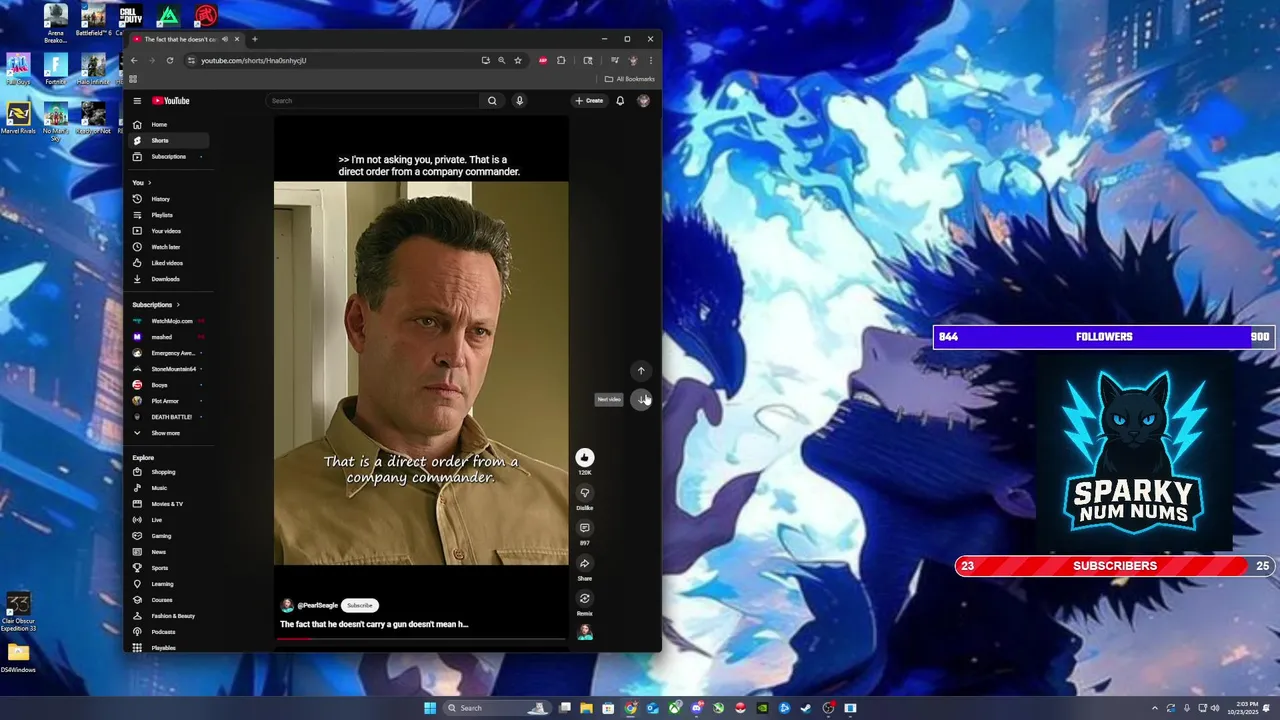Open the Marvel Rivals desktop shortcut
This screenshot has height=720, width=1280.
(18, 119)
